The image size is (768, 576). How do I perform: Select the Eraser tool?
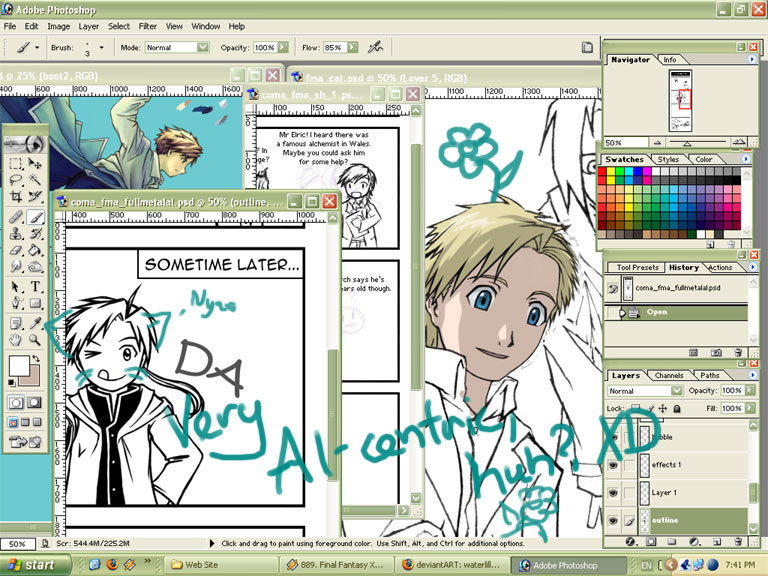tap(16, 250)
